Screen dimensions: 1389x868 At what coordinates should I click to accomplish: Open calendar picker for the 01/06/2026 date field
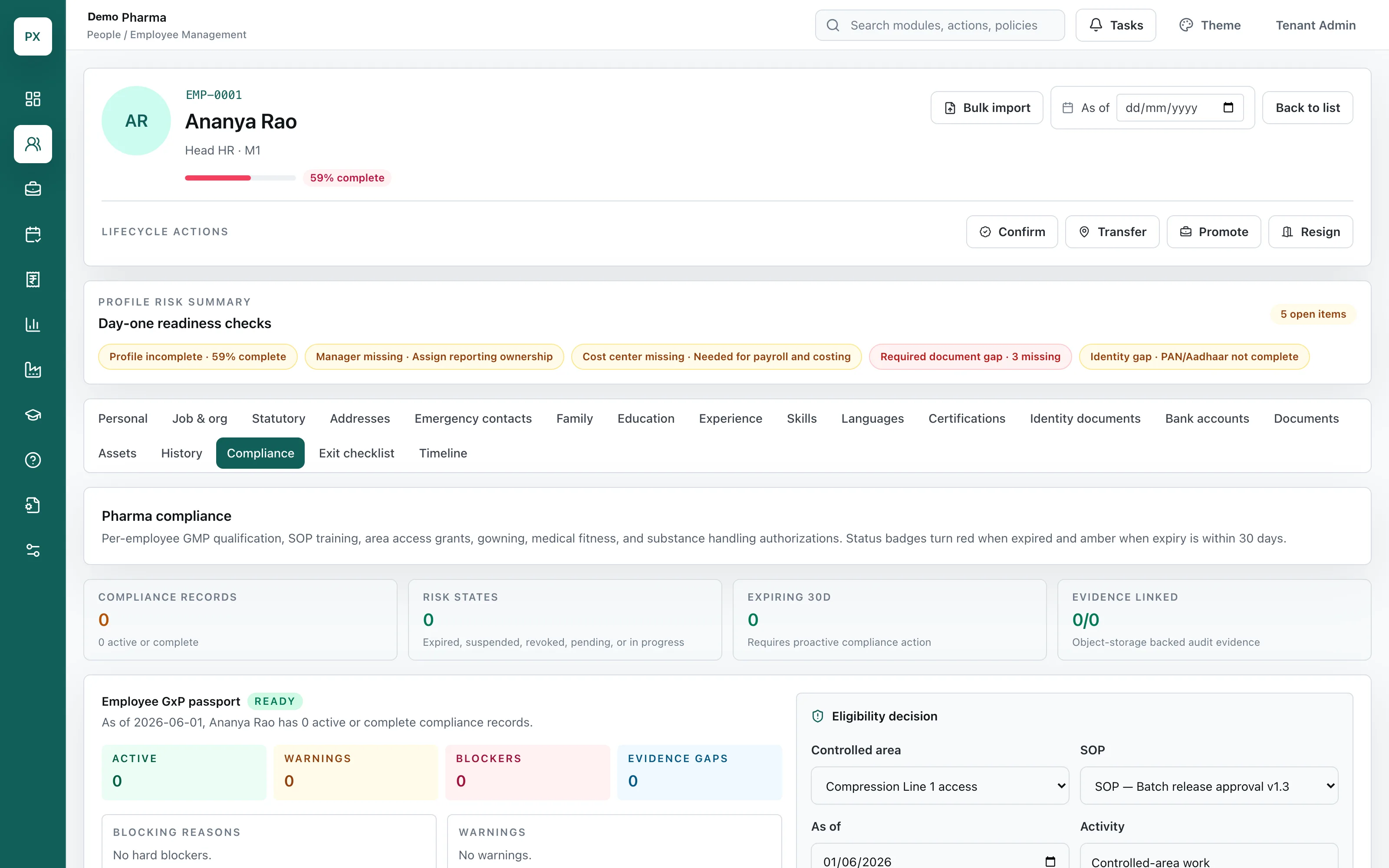[1050, 861]
